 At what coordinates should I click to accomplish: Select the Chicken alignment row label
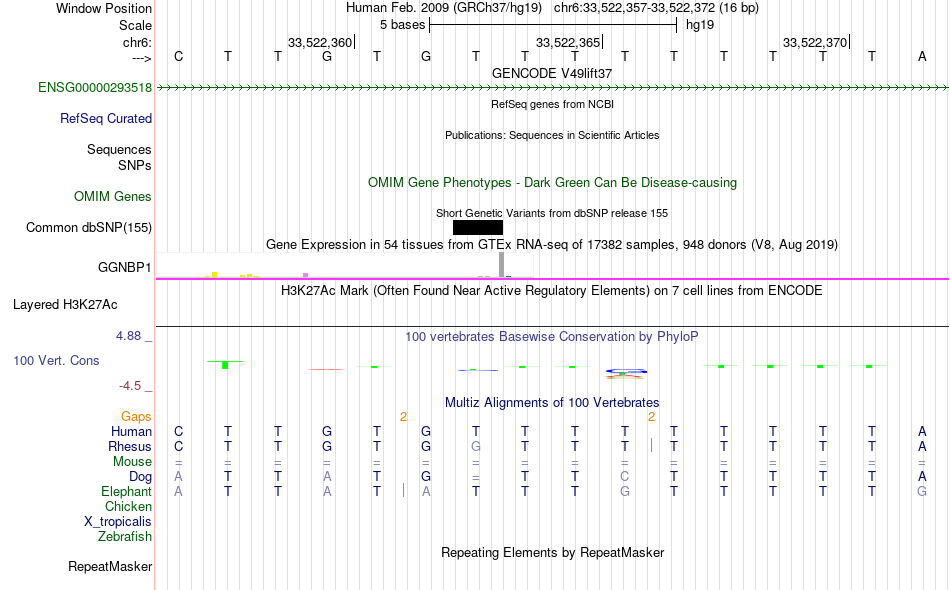click(x=128, y=506)
